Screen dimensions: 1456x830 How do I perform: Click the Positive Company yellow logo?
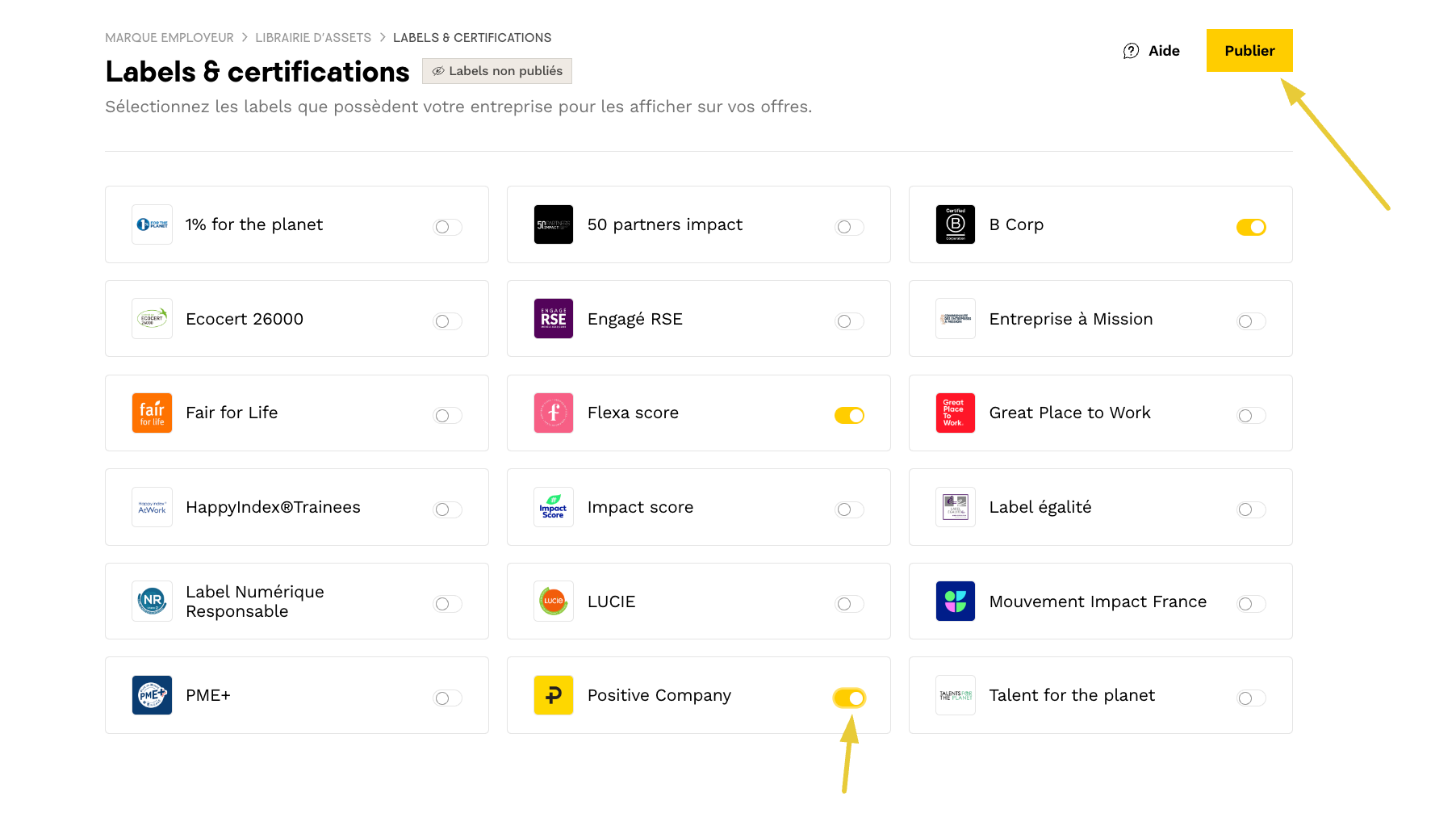point(554,695)
